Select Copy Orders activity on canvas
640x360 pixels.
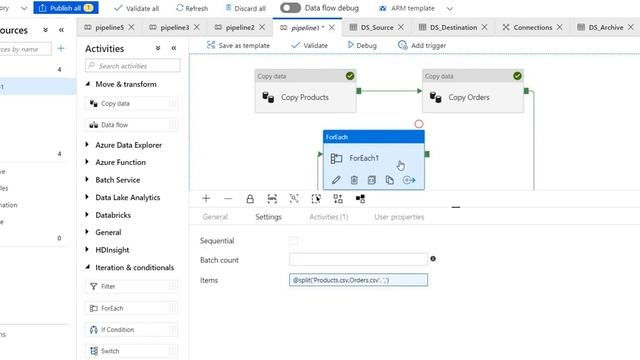click(x=473, y=91)
